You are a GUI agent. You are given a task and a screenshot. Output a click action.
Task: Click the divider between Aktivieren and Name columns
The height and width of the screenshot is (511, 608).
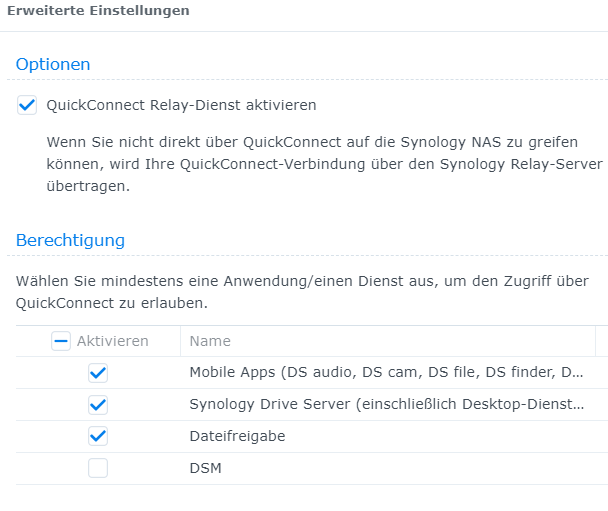click(180, 341)
